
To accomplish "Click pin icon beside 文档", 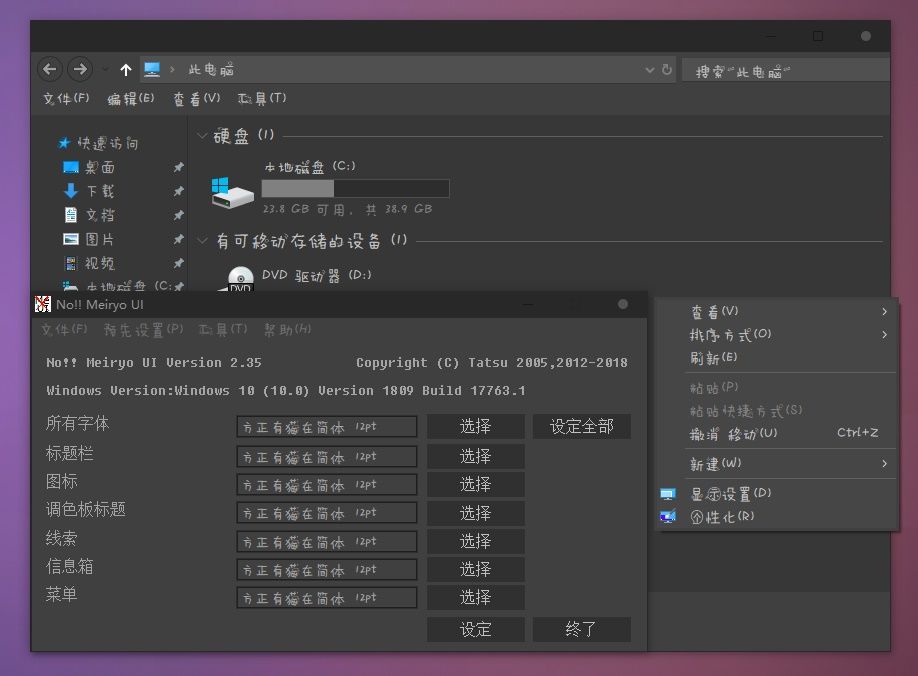I will (179, 215).
